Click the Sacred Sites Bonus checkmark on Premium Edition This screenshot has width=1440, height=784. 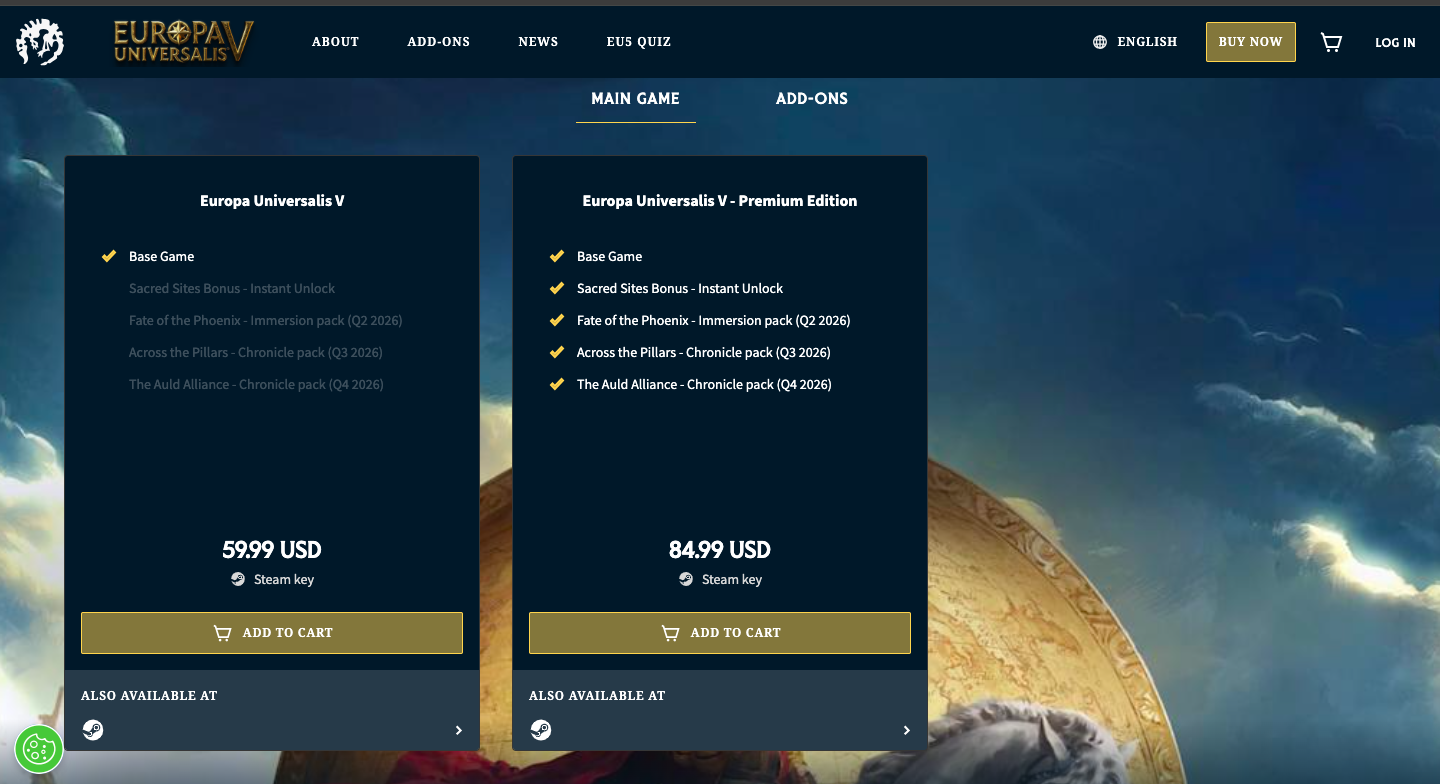pyautogui.click(x=557, y=288)
